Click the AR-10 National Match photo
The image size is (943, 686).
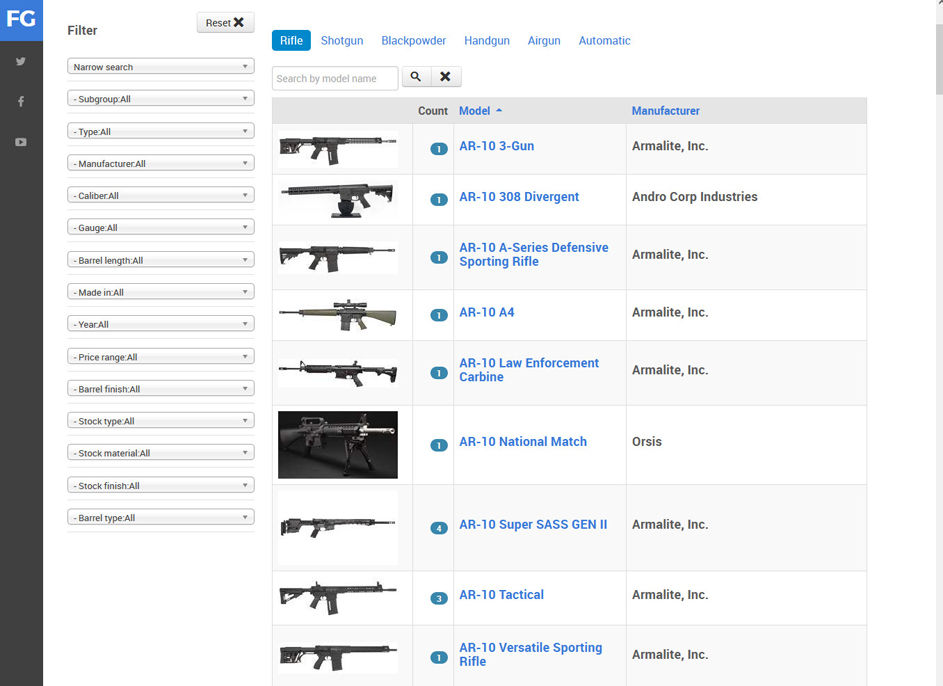click(x=338, y=445)
